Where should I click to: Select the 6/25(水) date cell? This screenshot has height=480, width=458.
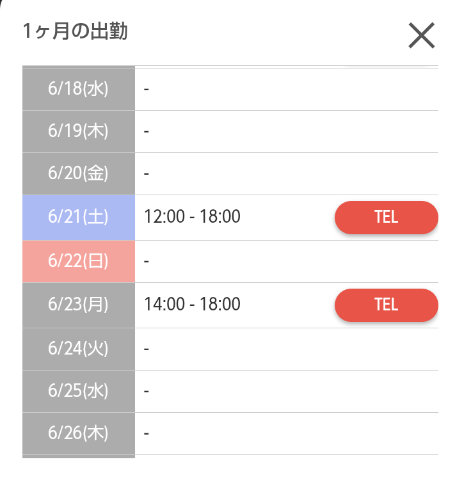click(79, 391)
